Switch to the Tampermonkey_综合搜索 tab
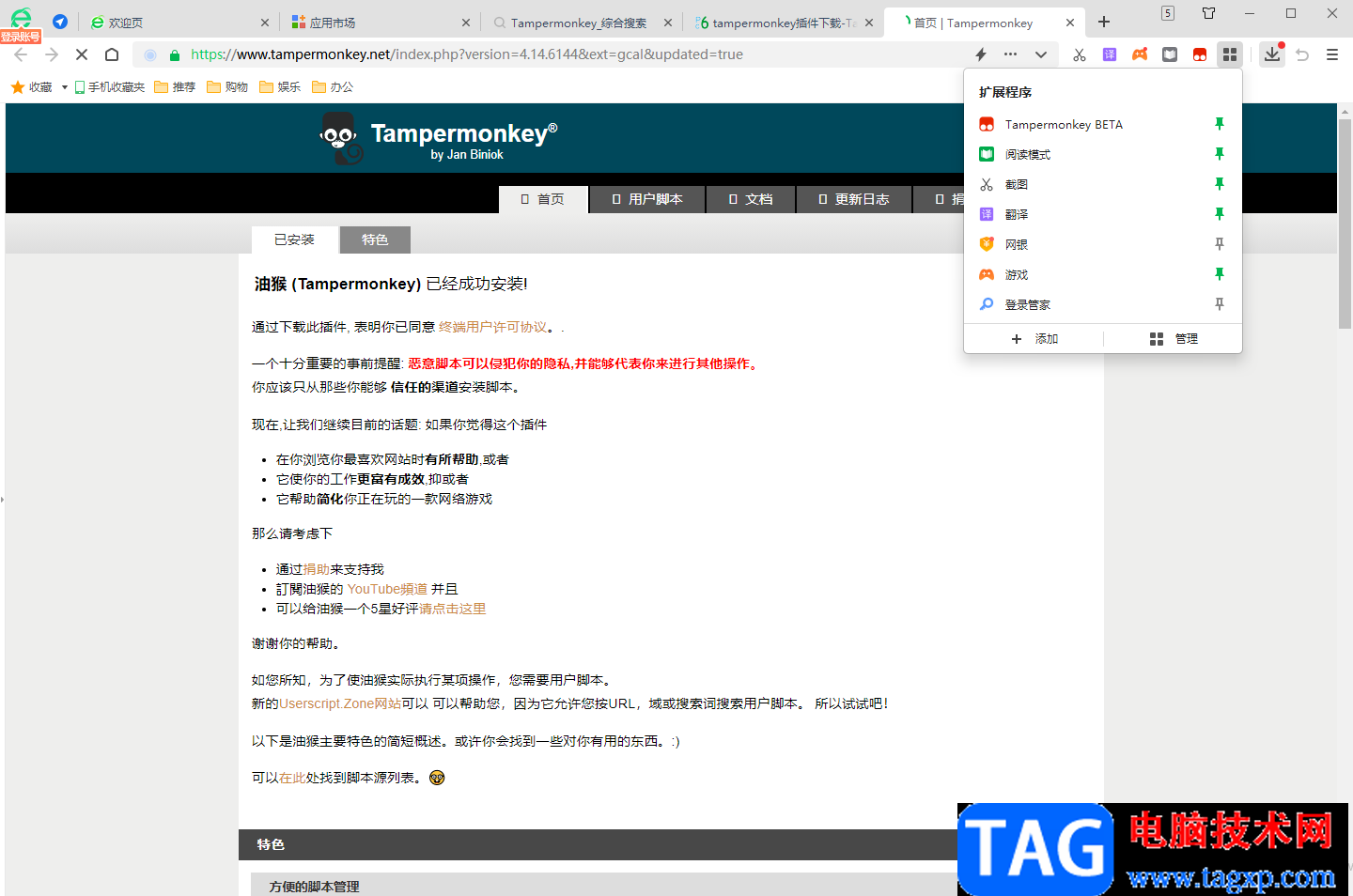The image size is (1353, 896). [x=583, y=23]
